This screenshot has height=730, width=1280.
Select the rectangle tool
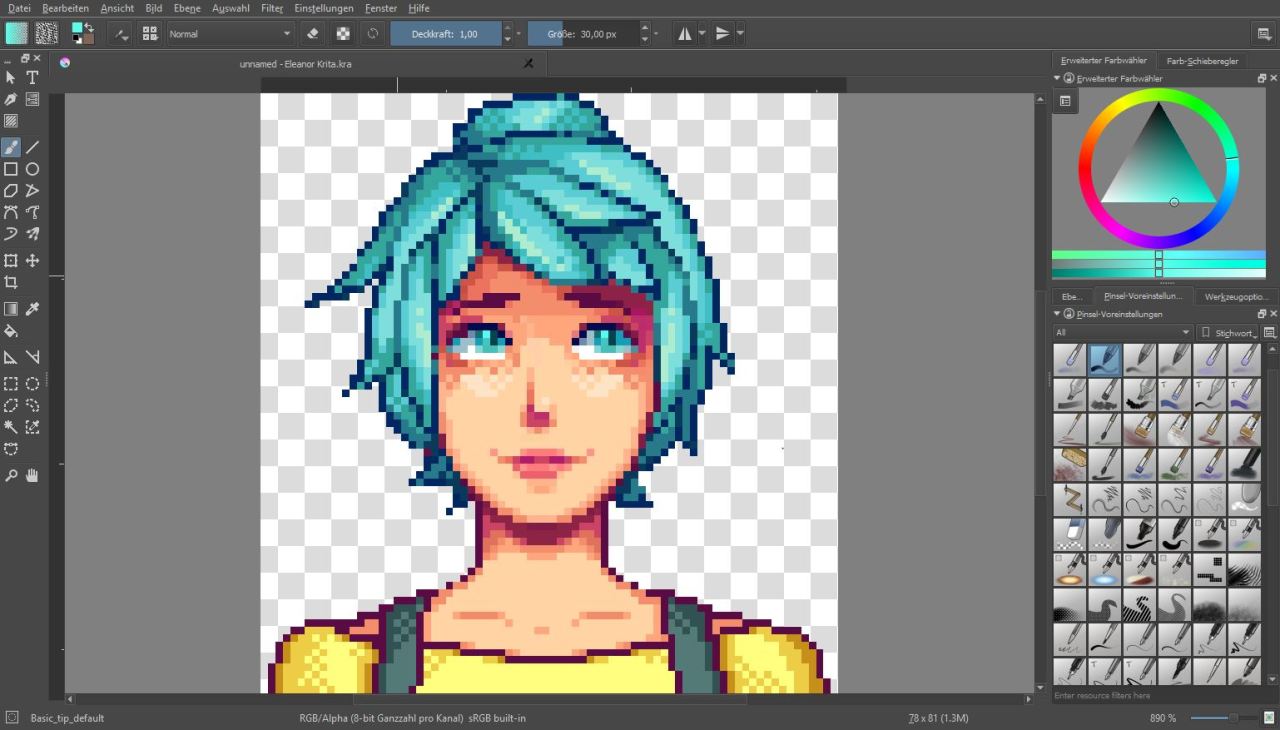point(11,169)
